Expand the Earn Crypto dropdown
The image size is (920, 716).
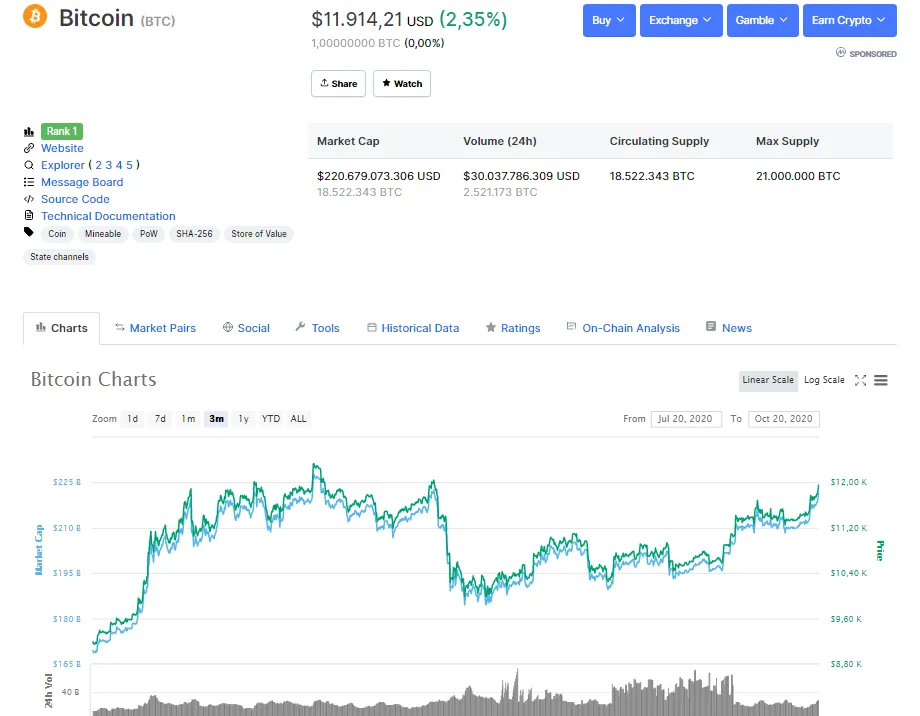(x=850, y=21)
